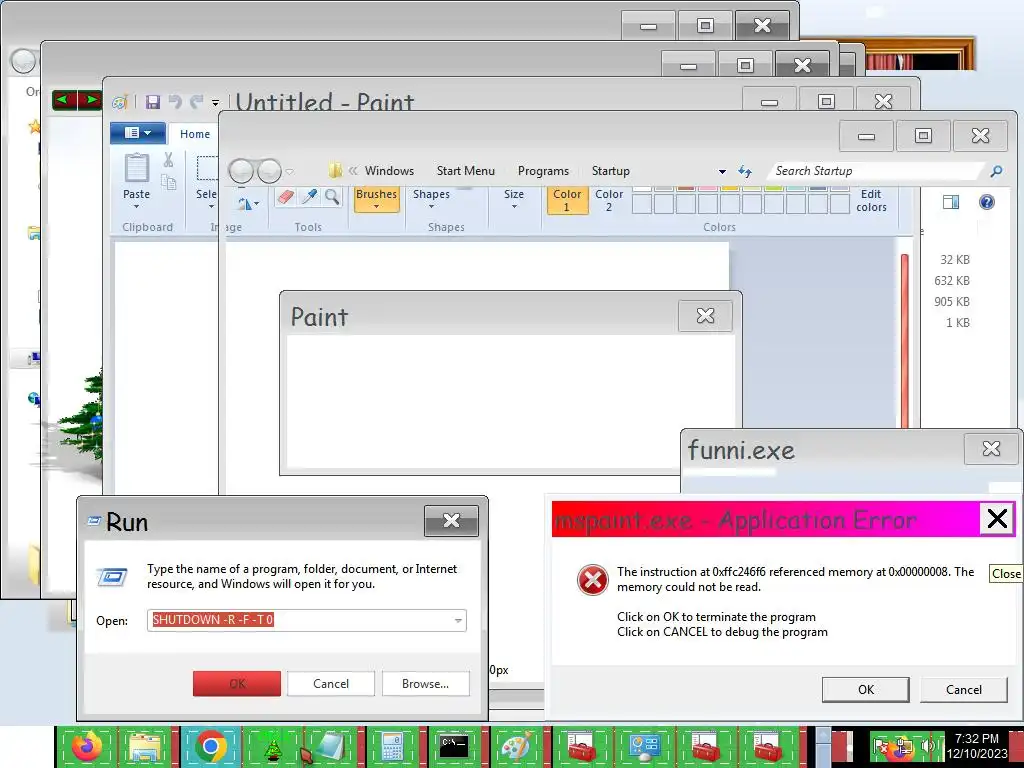This screenshot has height=768, width=1024.
Task: Click the Paint palette app icon in title bar
Action: pyautogui.click(x=120, y=102)
